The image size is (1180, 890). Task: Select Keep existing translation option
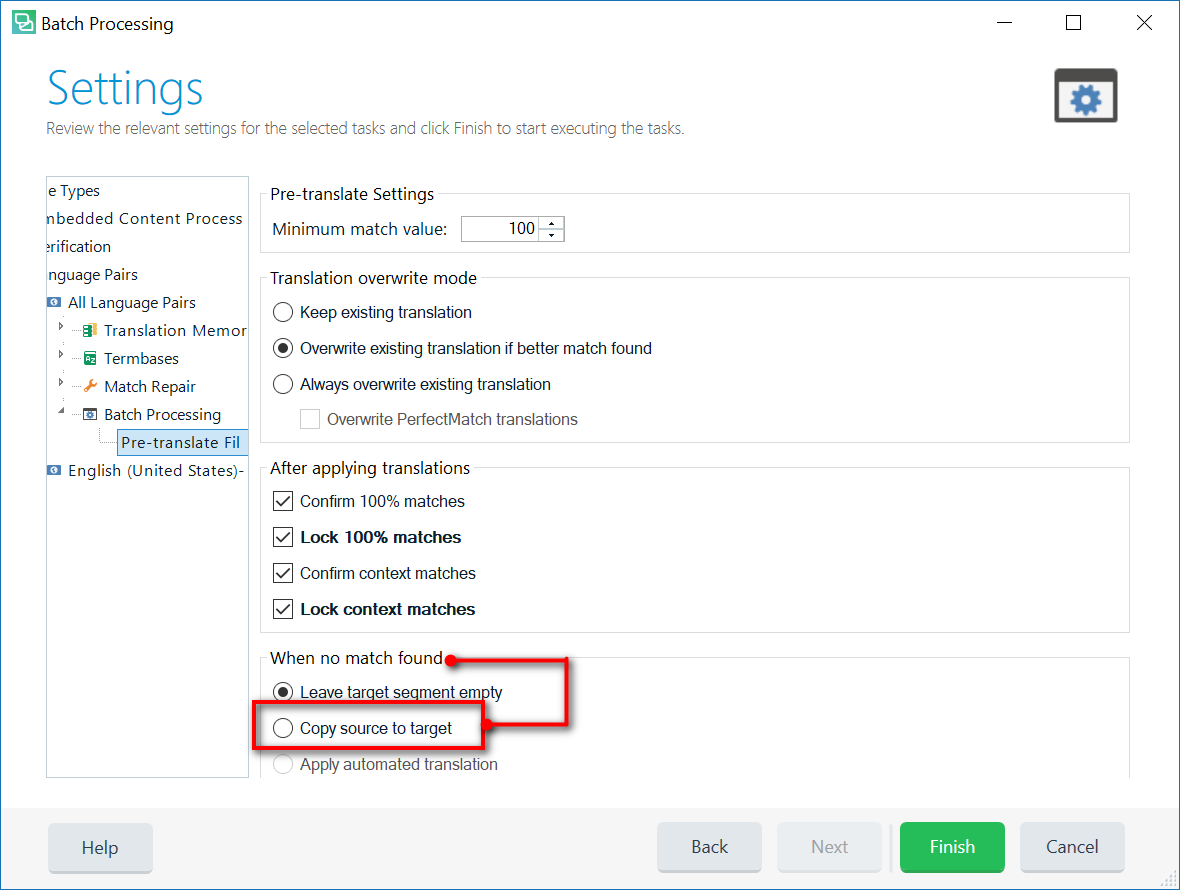point(283,312)
